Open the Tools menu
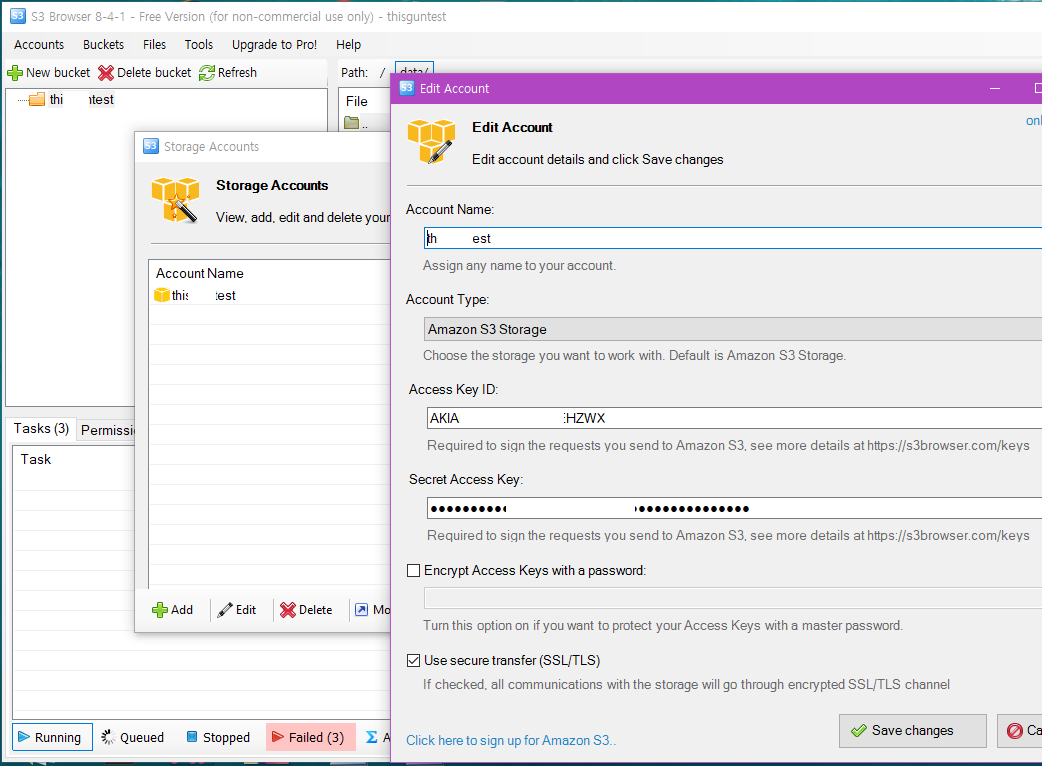Viewport: 1042px width, 766px height. tap(199, 45)
